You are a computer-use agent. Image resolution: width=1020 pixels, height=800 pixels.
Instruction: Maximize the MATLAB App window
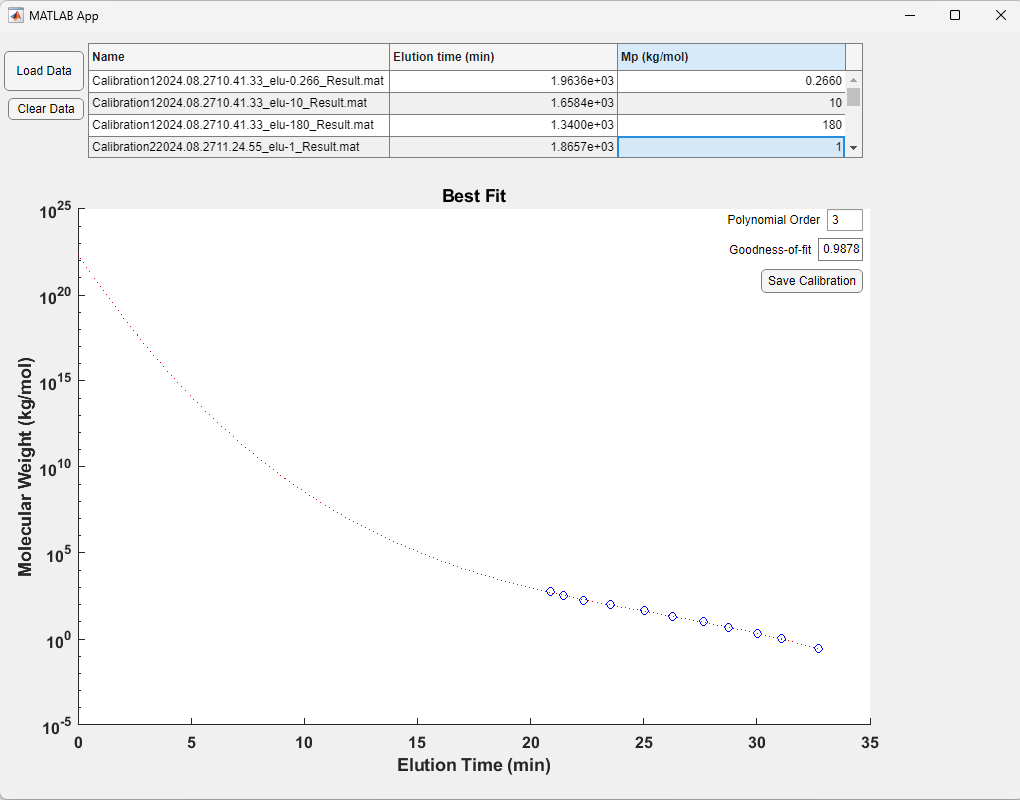pos(955,15)
